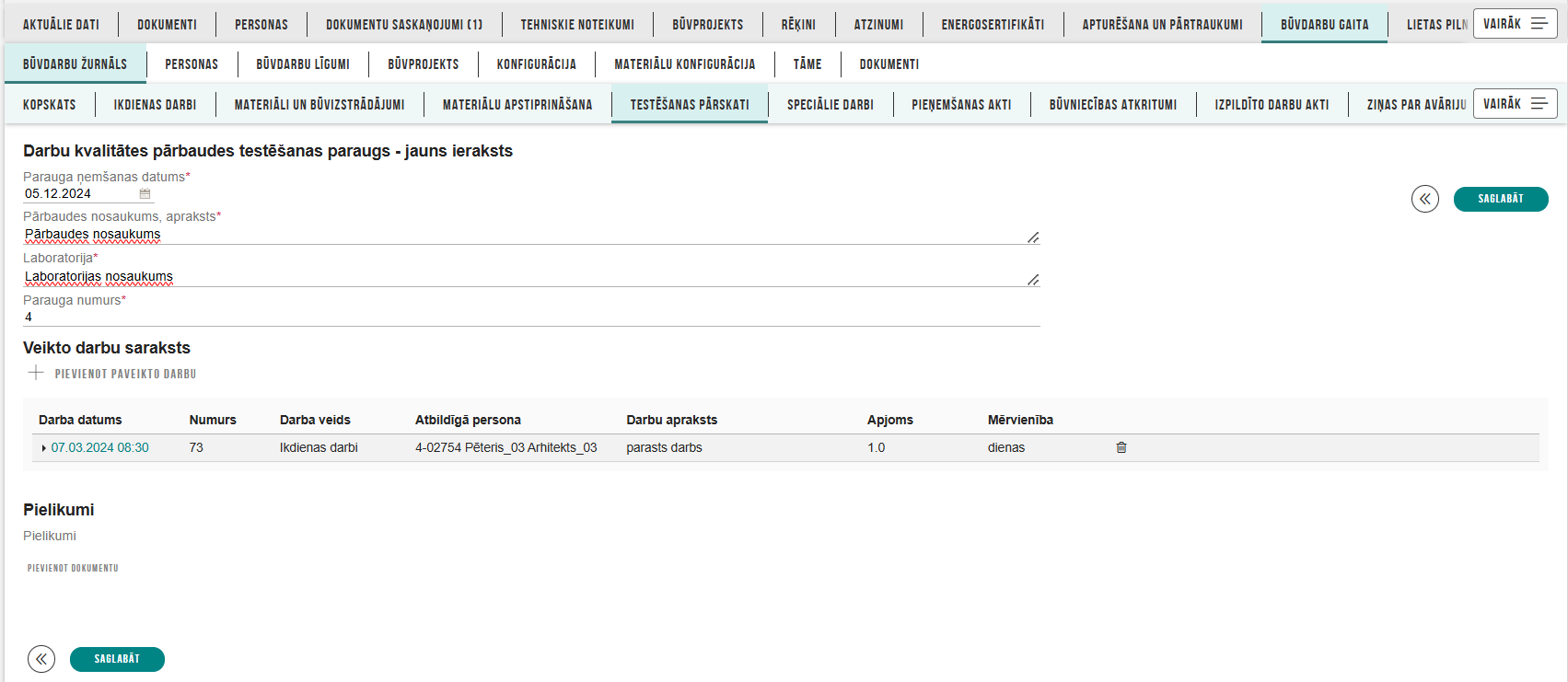Click the top-right Saglabāt button

pos(1501,199)
